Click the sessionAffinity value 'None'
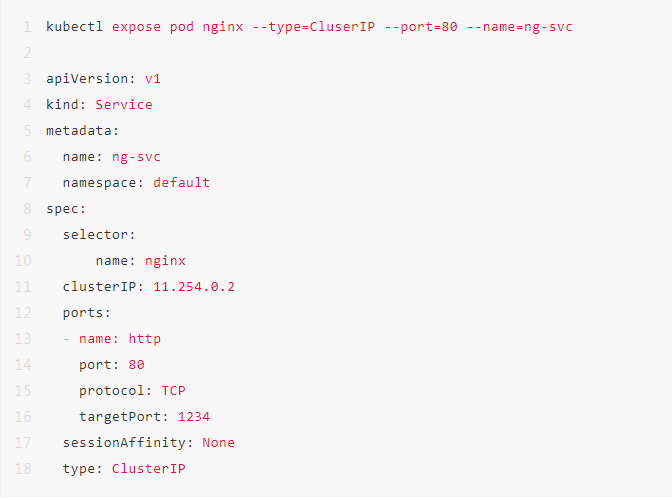 tap(219, 442)
